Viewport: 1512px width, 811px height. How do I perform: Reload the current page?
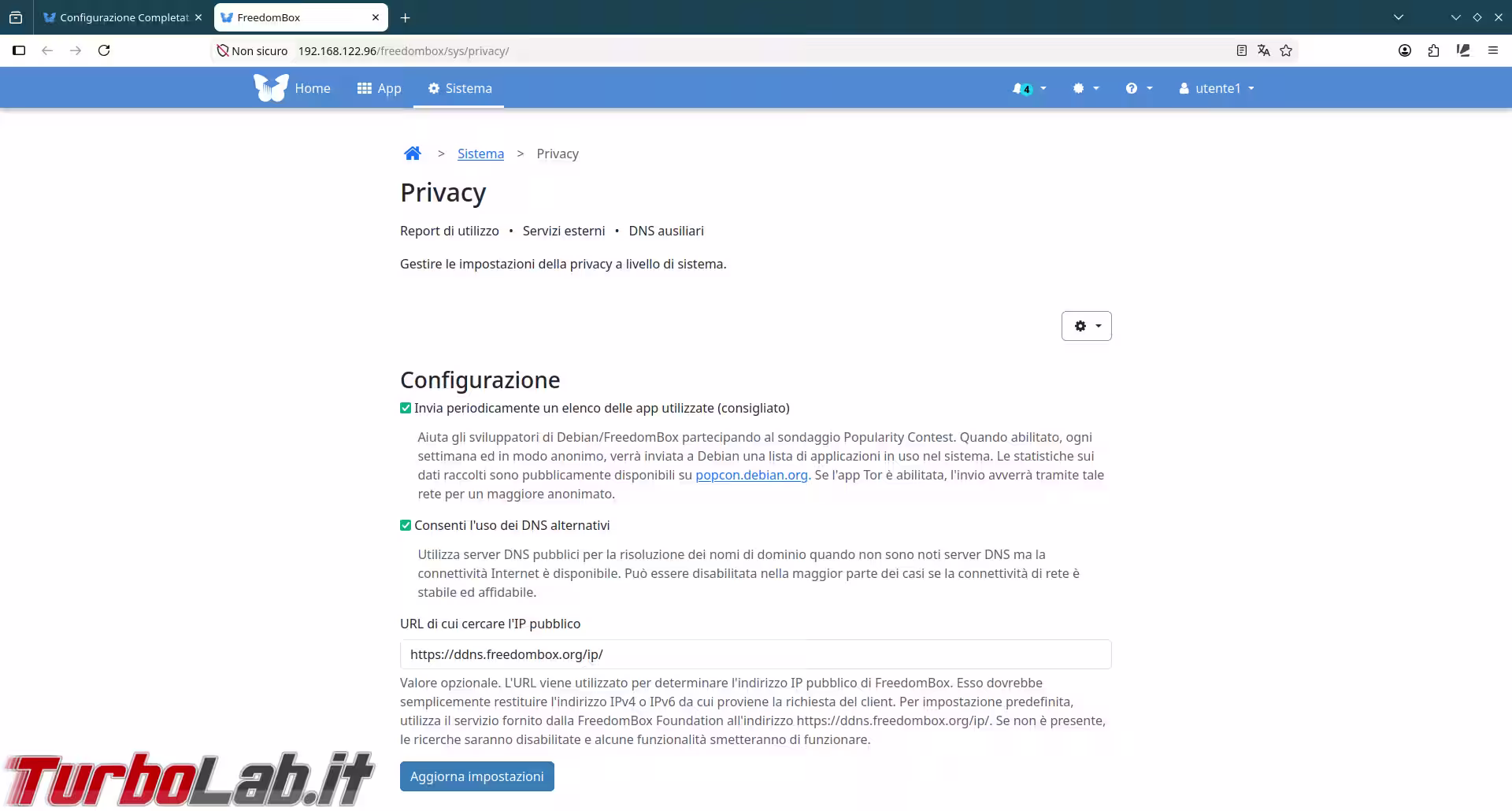coord(104,50)
